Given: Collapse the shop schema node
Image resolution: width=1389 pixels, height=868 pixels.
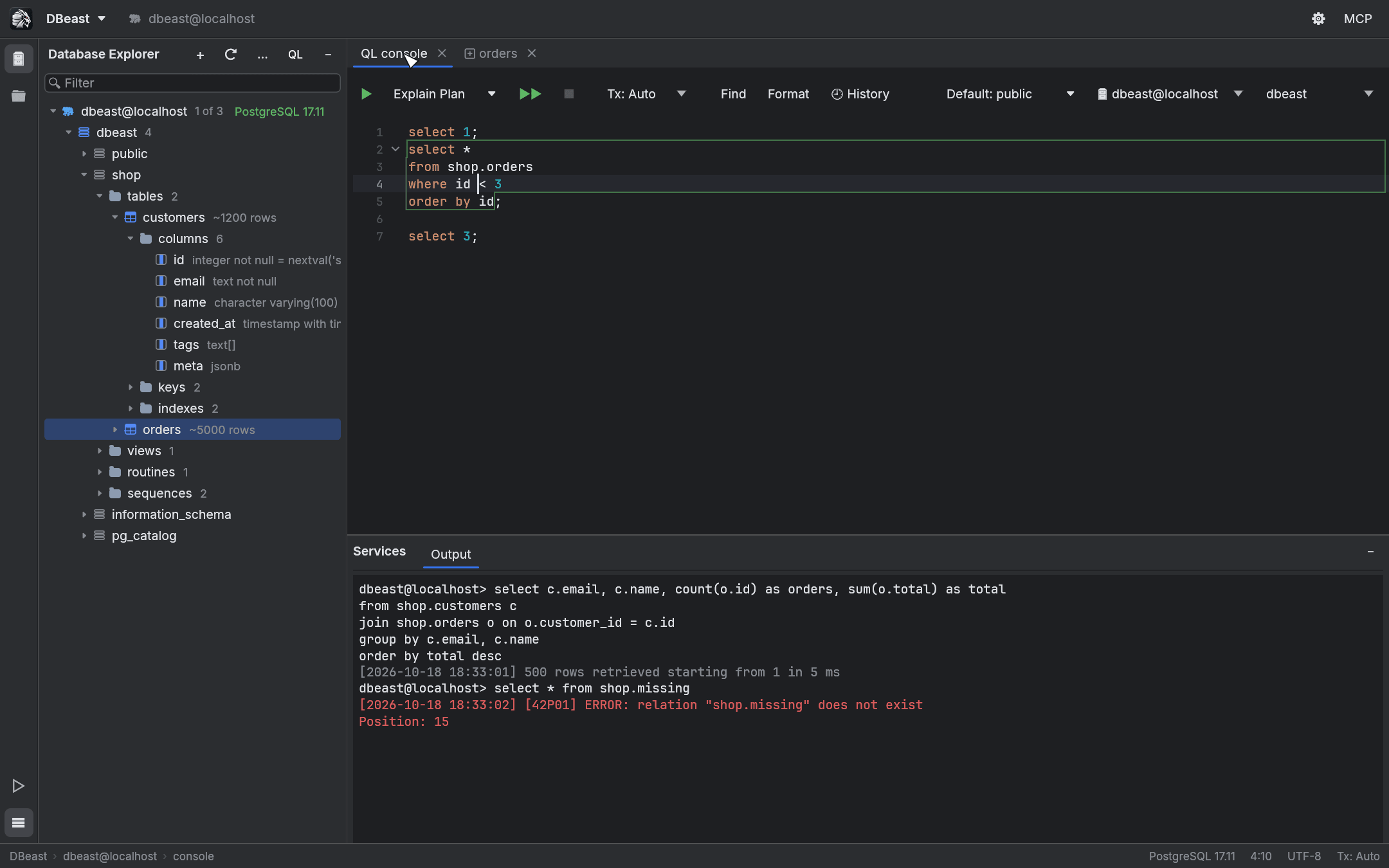Looking at the screenshot, I should pos(84,175).
